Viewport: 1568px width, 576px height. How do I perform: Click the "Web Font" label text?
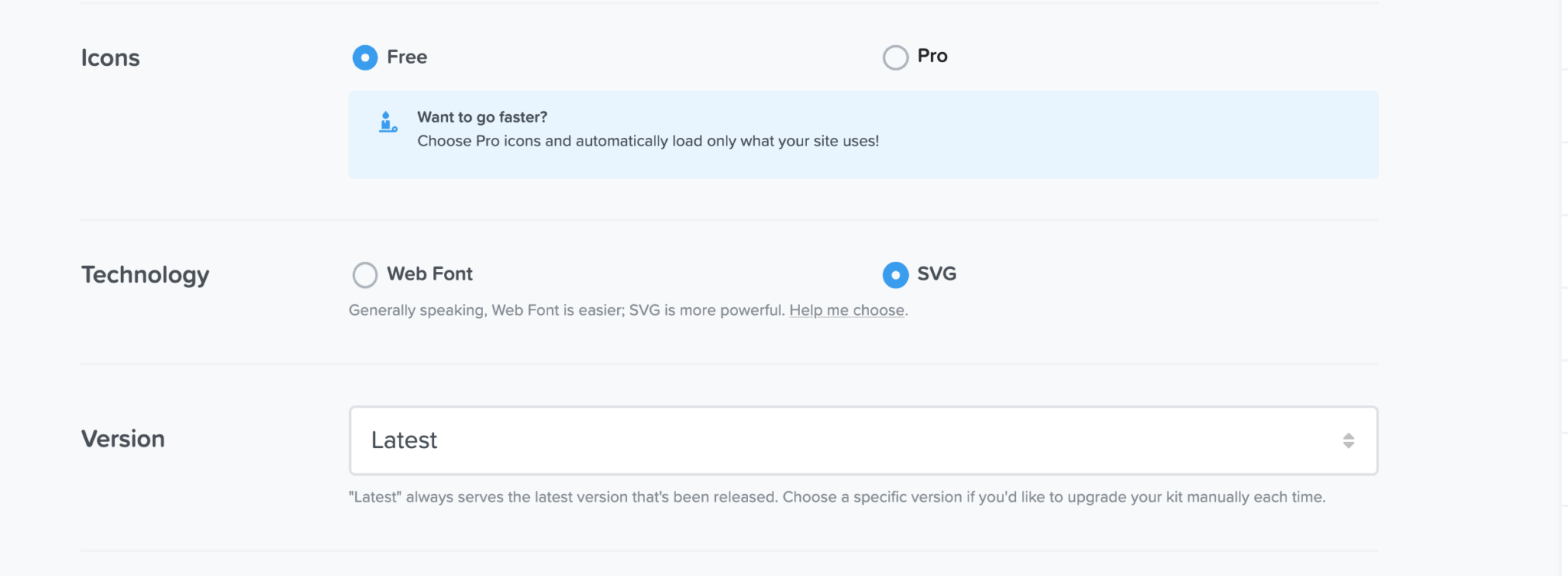pyautogui.click(x=430, y=274)
